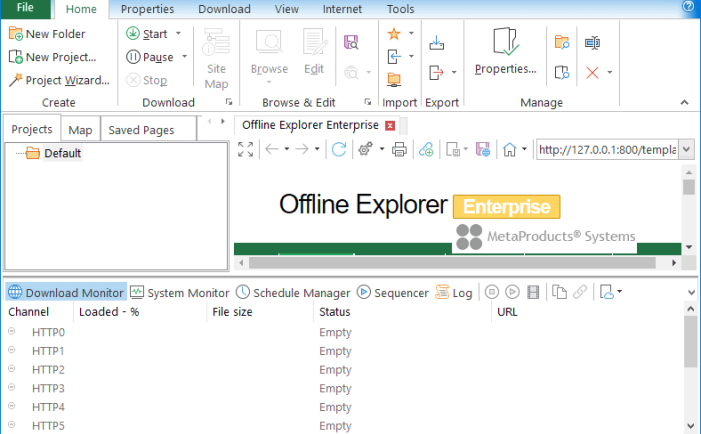Viewport: 701px width, 434px height.
Task: Click the import arrow icon below the star
Action: tap(394, 57)
